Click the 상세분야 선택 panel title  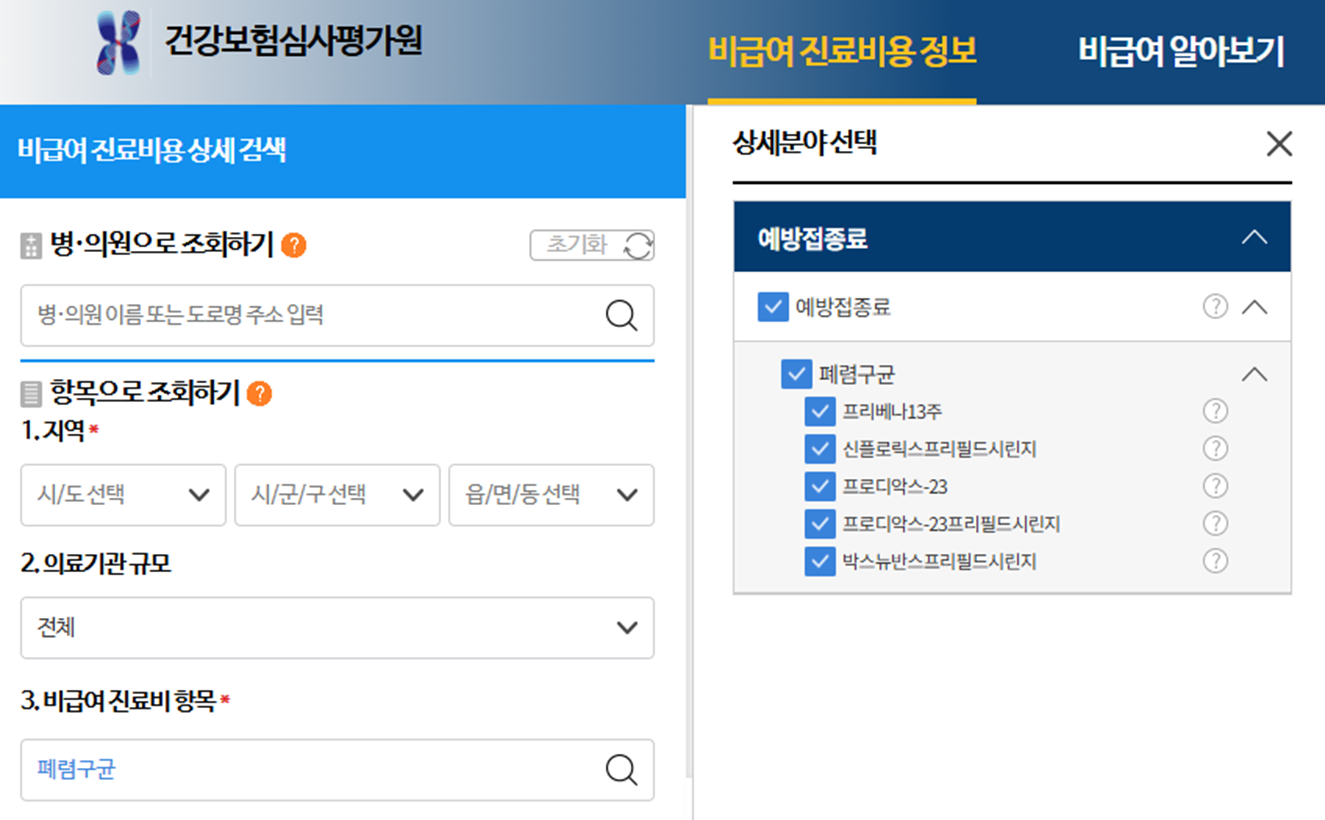[x=805, y=143]
